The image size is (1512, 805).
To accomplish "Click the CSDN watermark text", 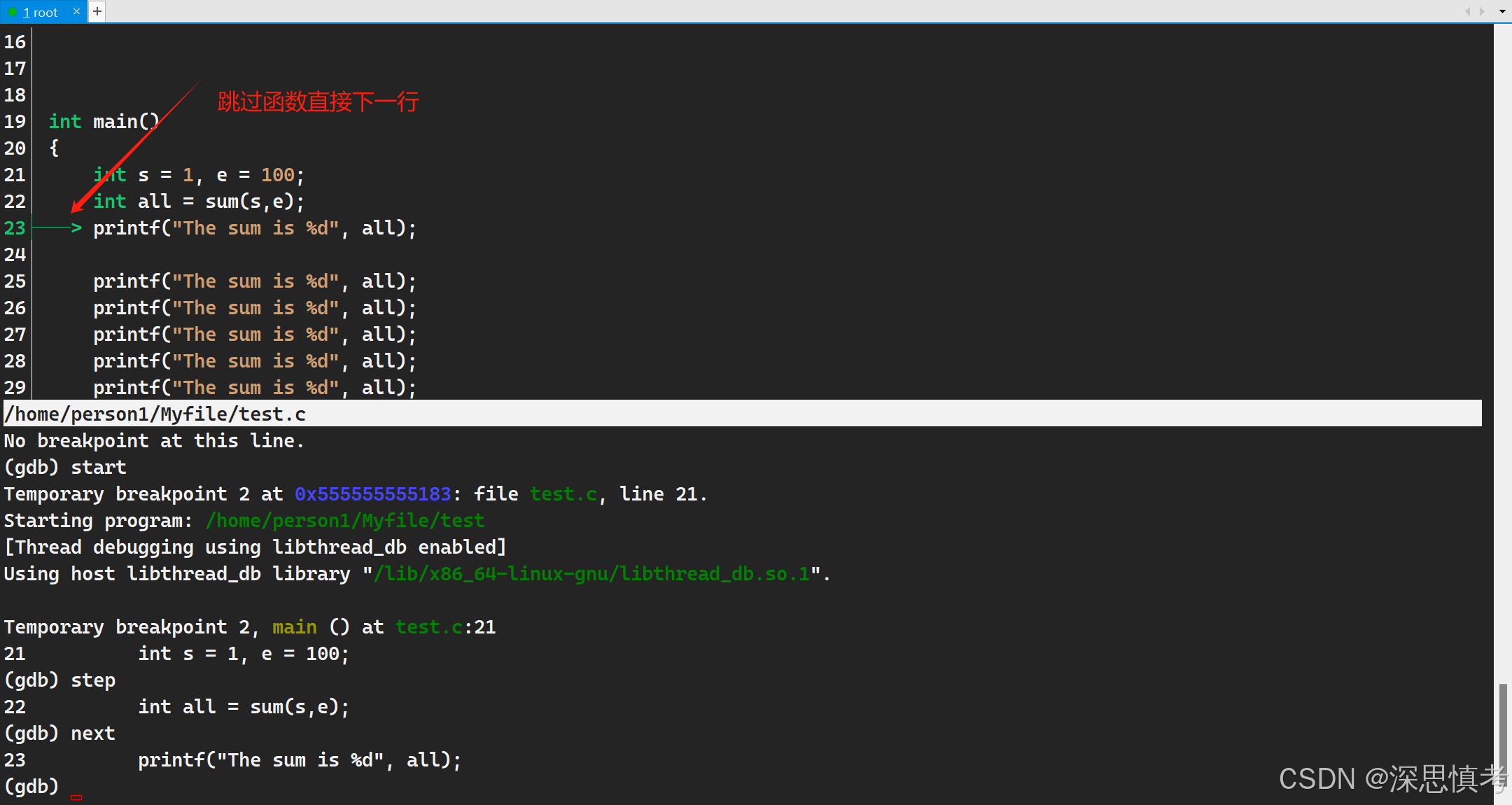I will (x=1392, y=778).
